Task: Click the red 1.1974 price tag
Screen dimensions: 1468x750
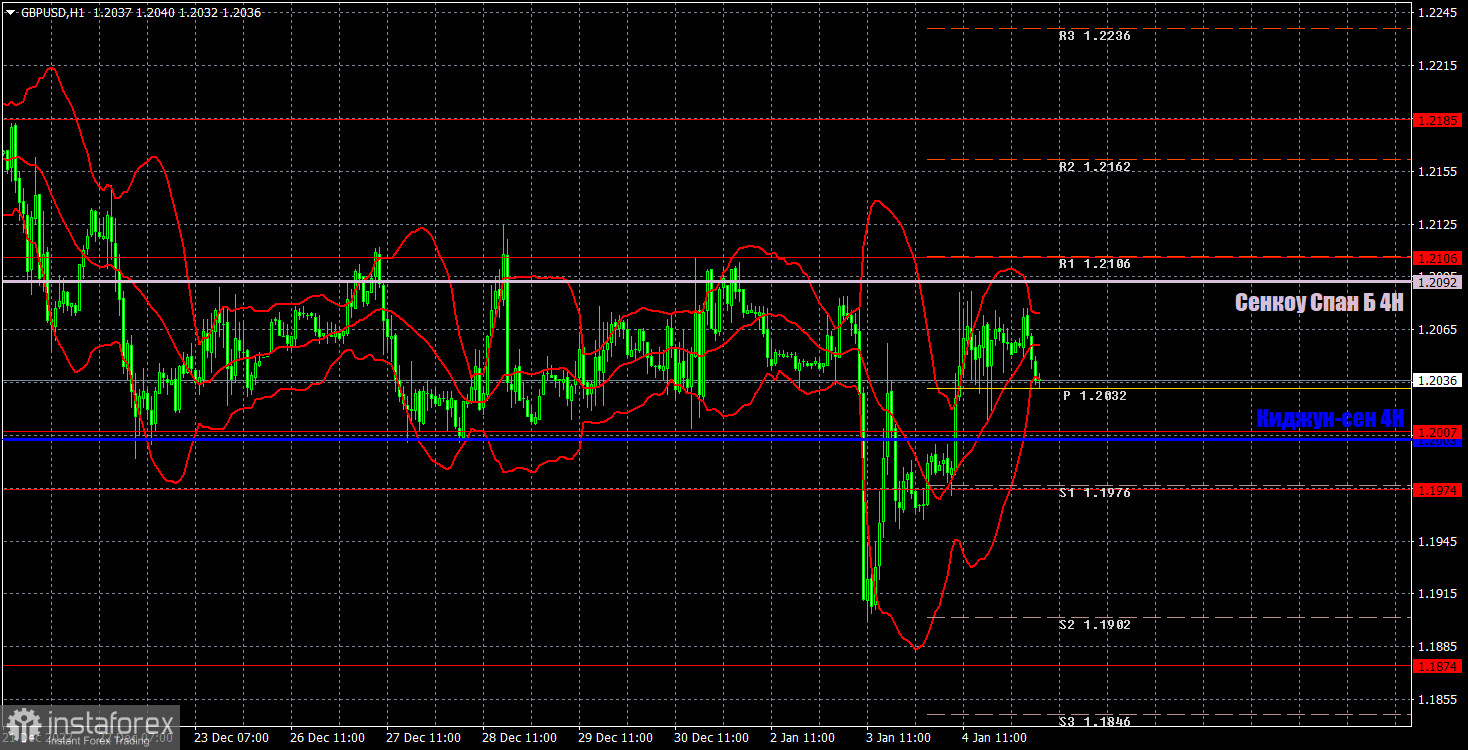Action: 1438,490
